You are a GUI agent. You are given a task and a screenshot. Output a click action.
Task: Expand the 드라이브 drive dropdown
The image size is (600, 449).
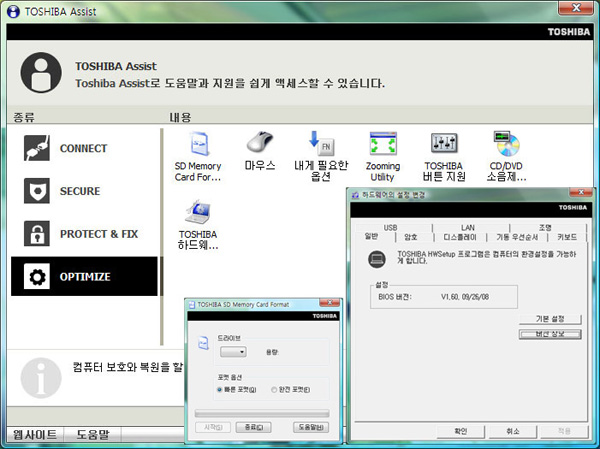click(x=233, y=352)
